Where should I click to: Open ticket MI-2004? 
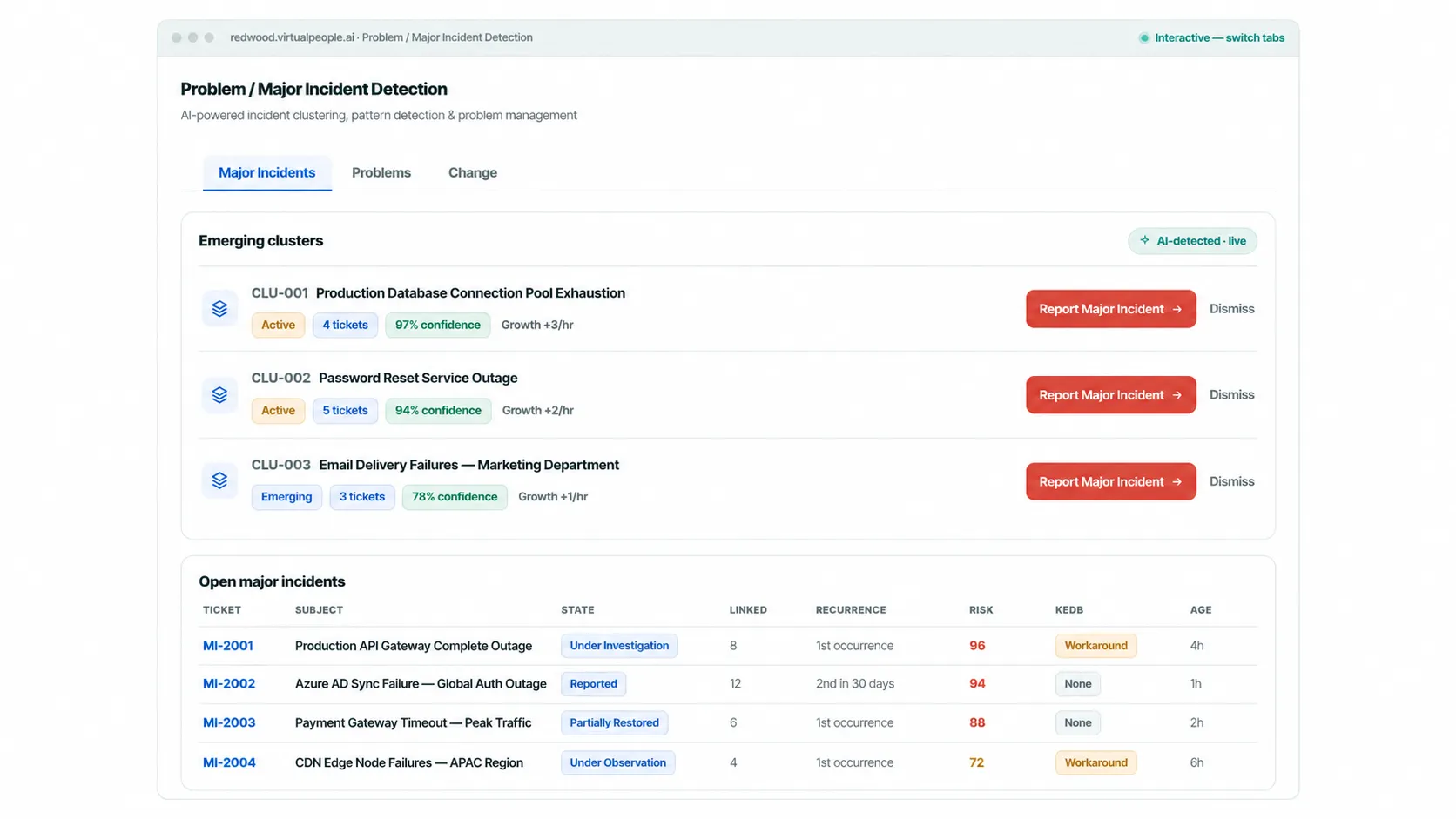229,762
